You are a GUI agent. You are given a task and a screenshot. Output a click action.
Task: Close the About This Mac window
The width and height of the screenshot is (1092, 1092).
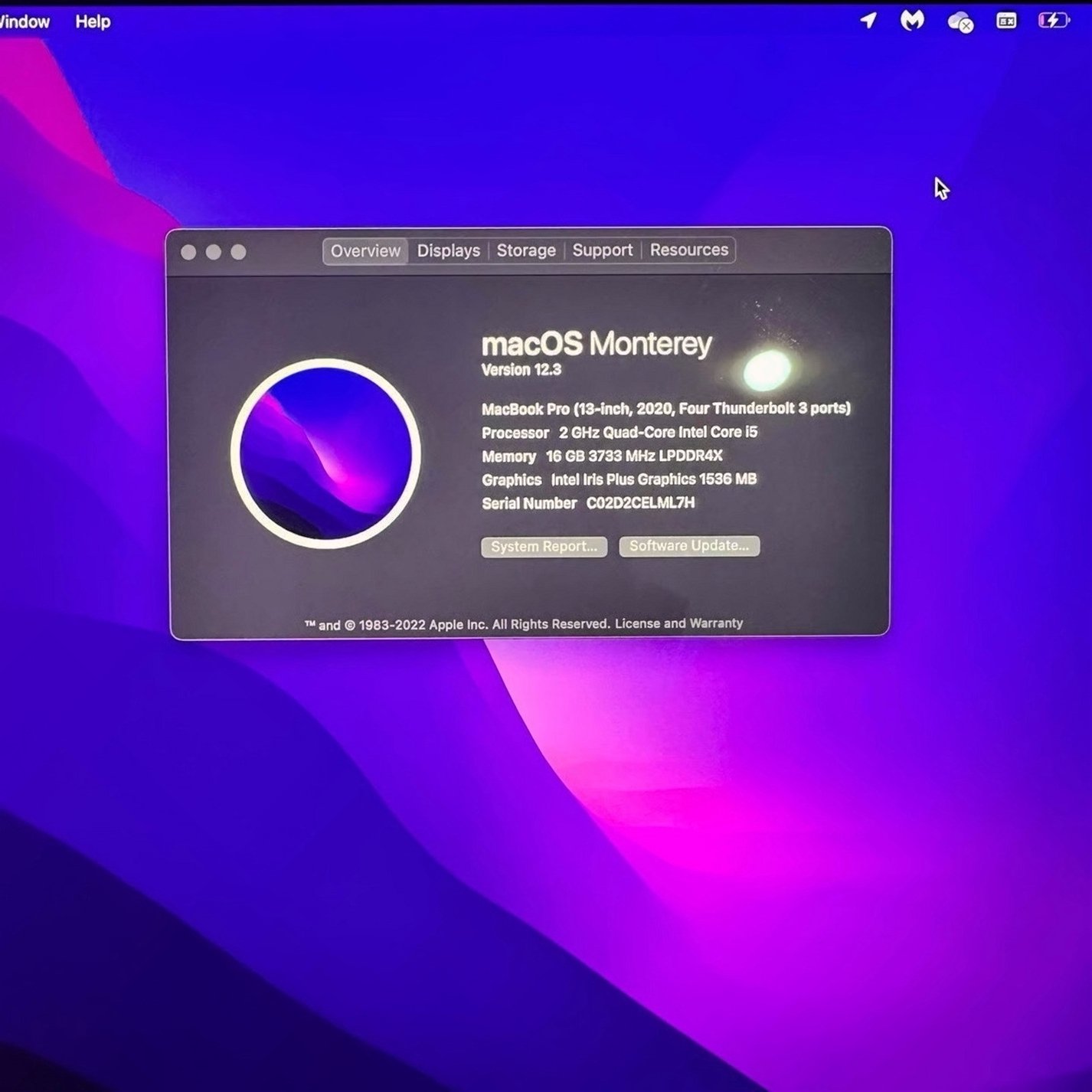(188, 252)
